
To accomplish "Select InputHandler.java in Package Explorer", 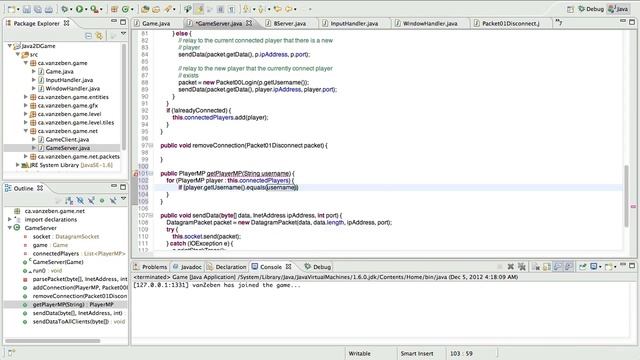I will coord(69,80).
